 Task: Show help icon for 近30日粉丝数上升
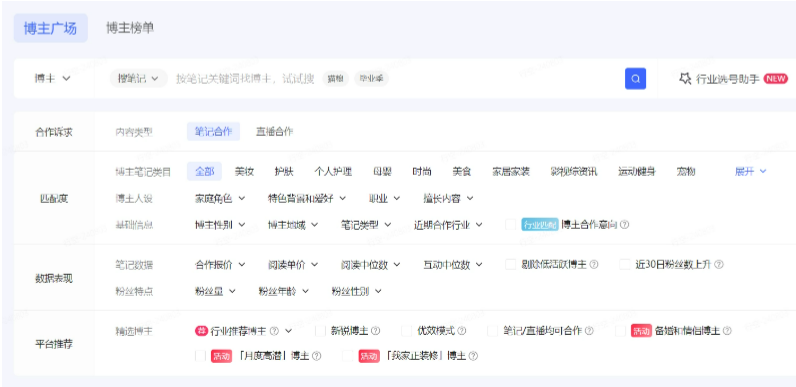[x=719, y=265]
